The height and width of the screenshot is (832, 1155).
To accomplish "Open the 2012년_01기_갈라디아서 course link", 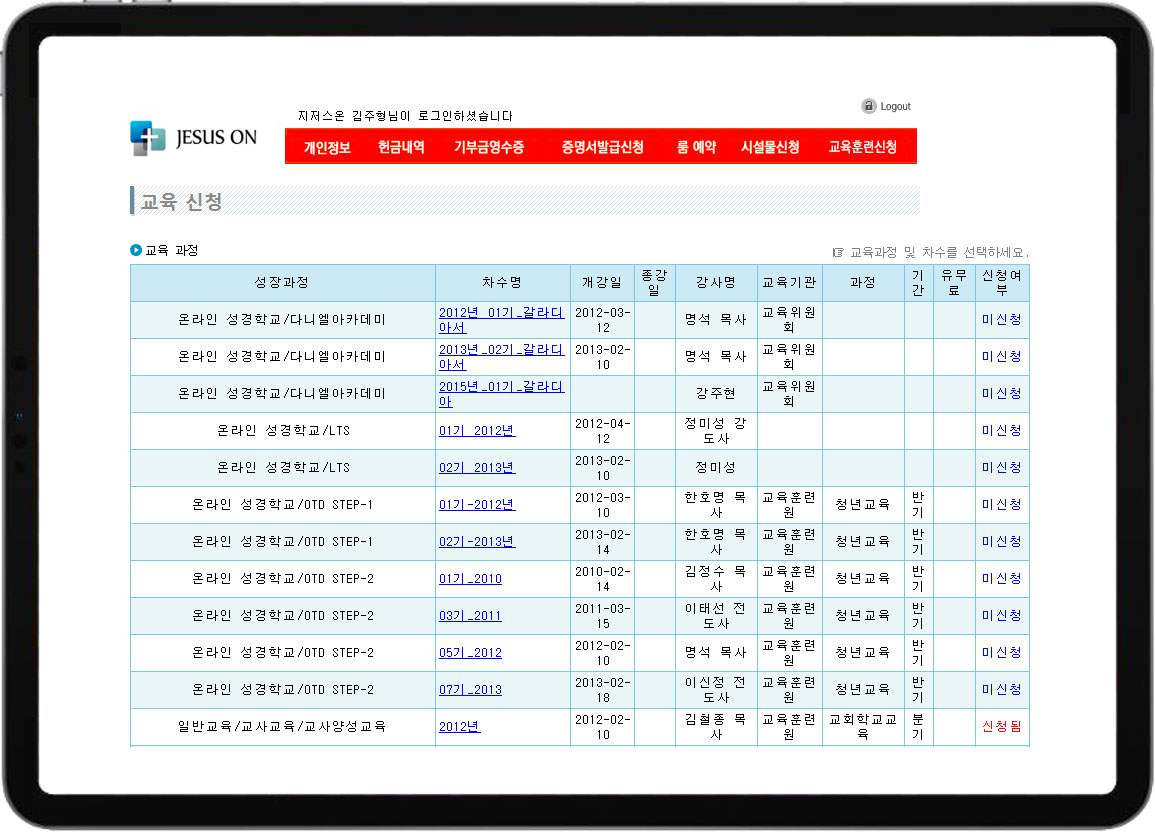I will point(500,319).
